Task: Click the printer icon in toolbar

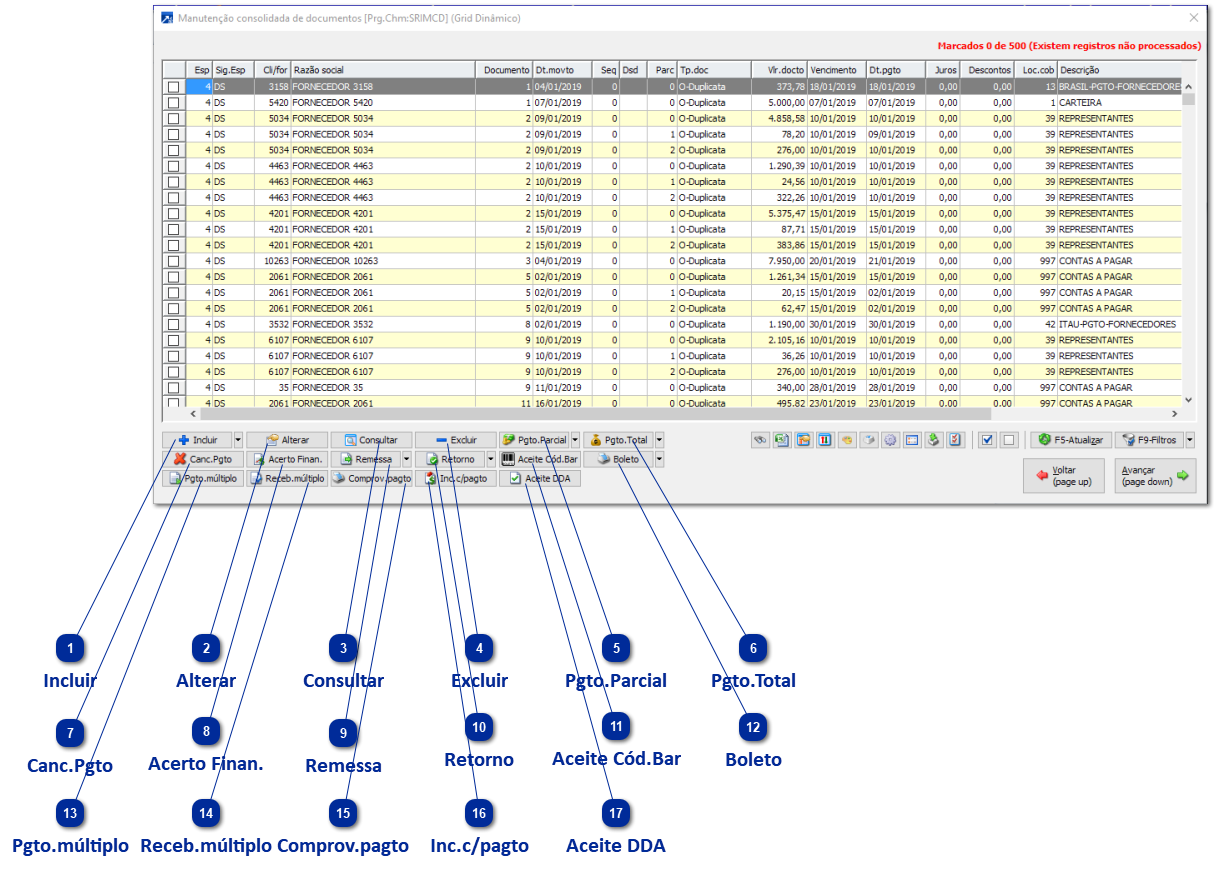Action: 870,440
